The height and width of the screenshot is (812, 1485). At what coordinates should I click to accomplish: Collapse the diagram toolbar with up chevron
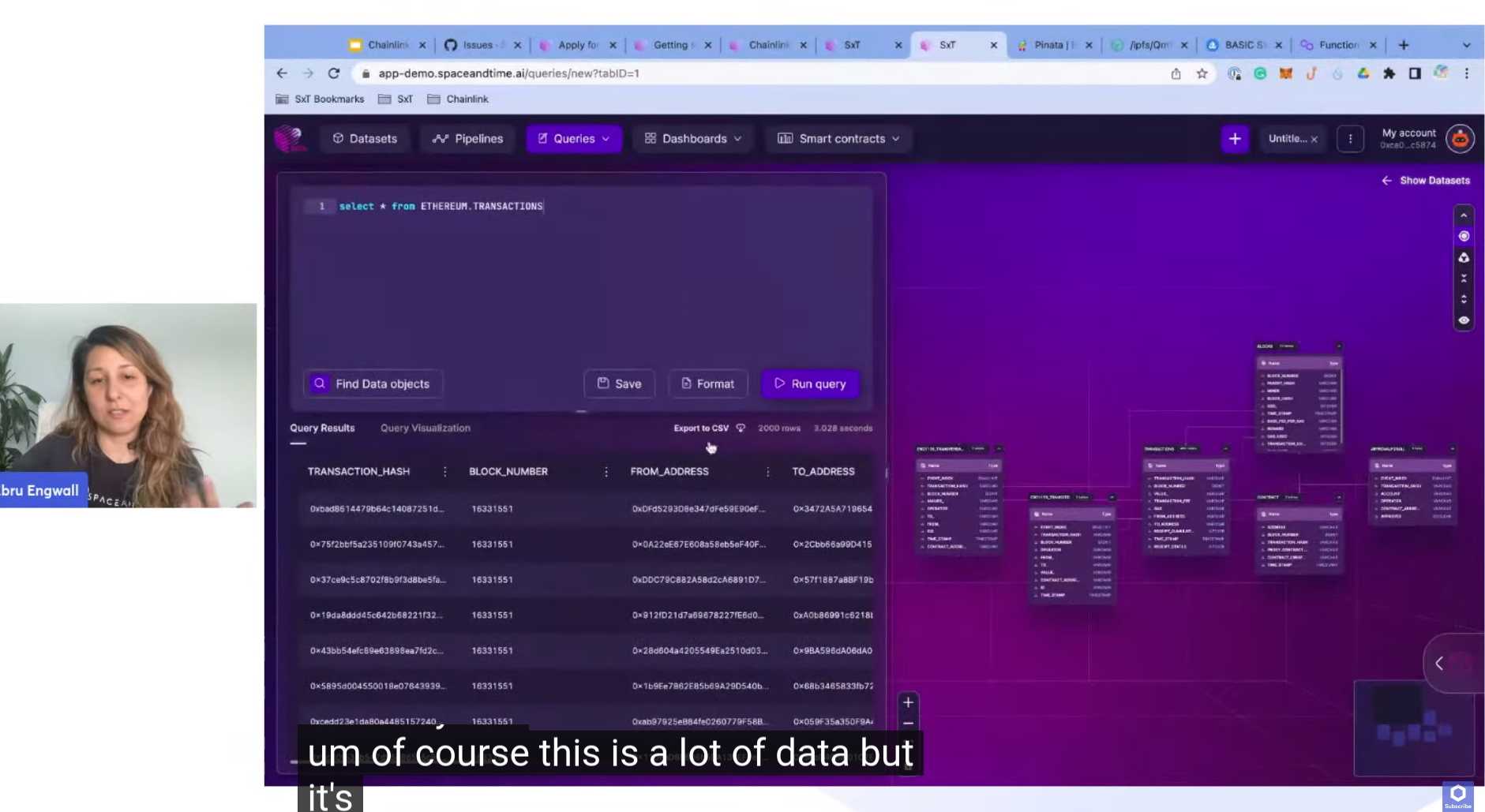1464,215
